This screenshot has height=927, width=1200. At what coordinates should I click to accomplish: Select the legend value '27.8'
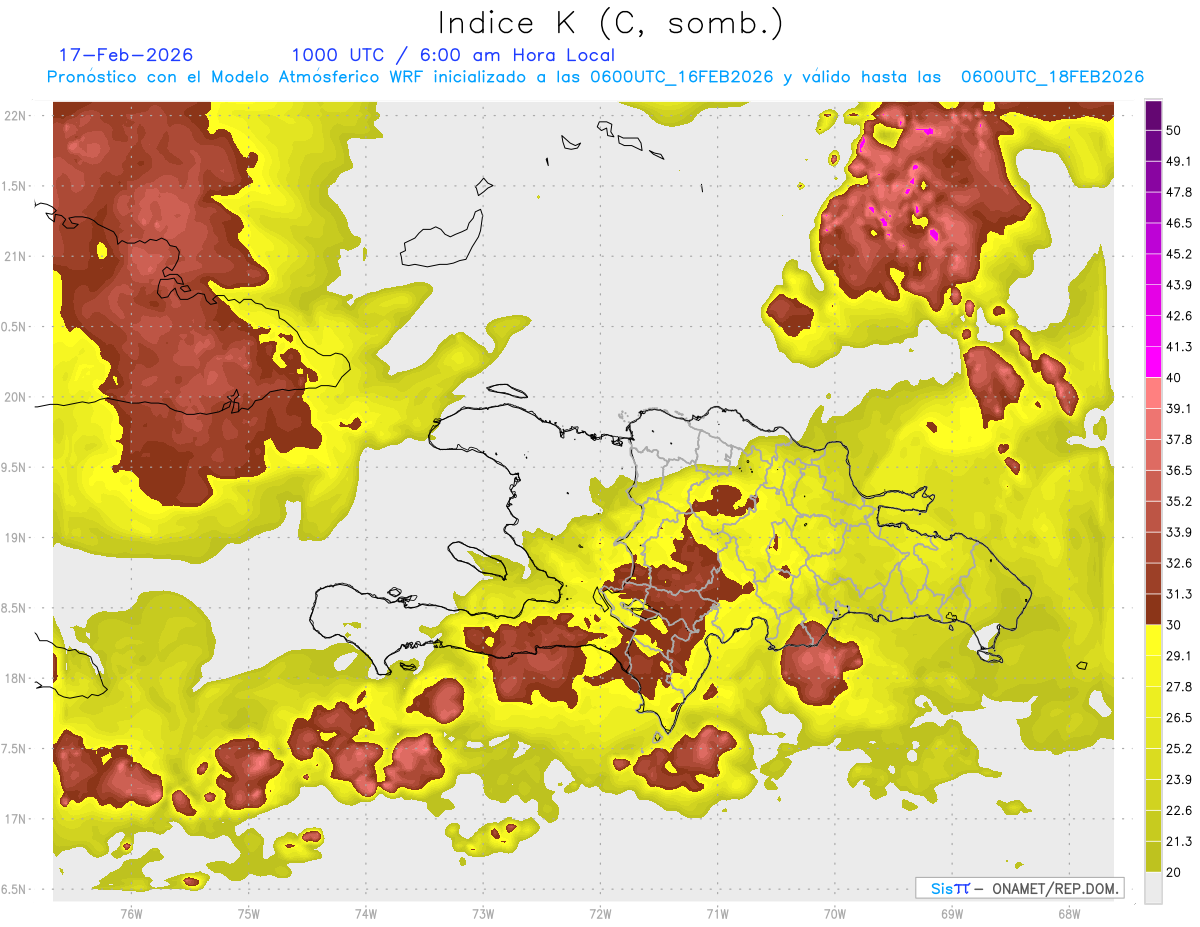1179,686
